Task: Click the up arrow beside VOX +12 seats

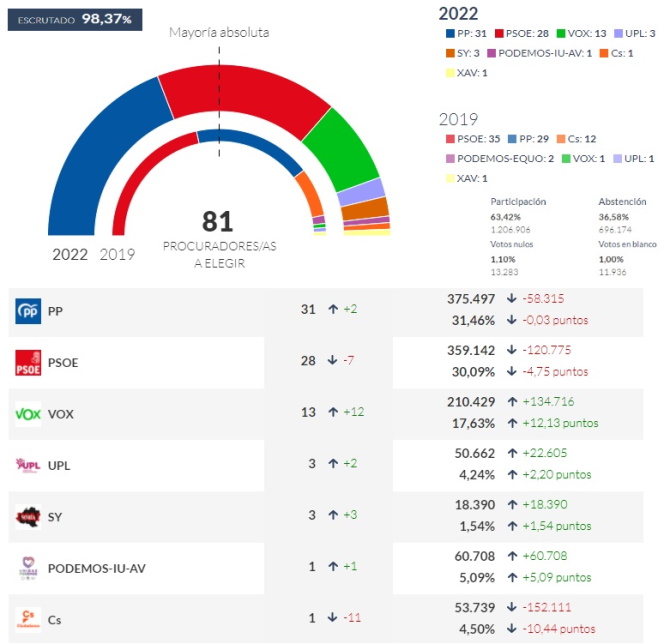Action: pos(334,414)
